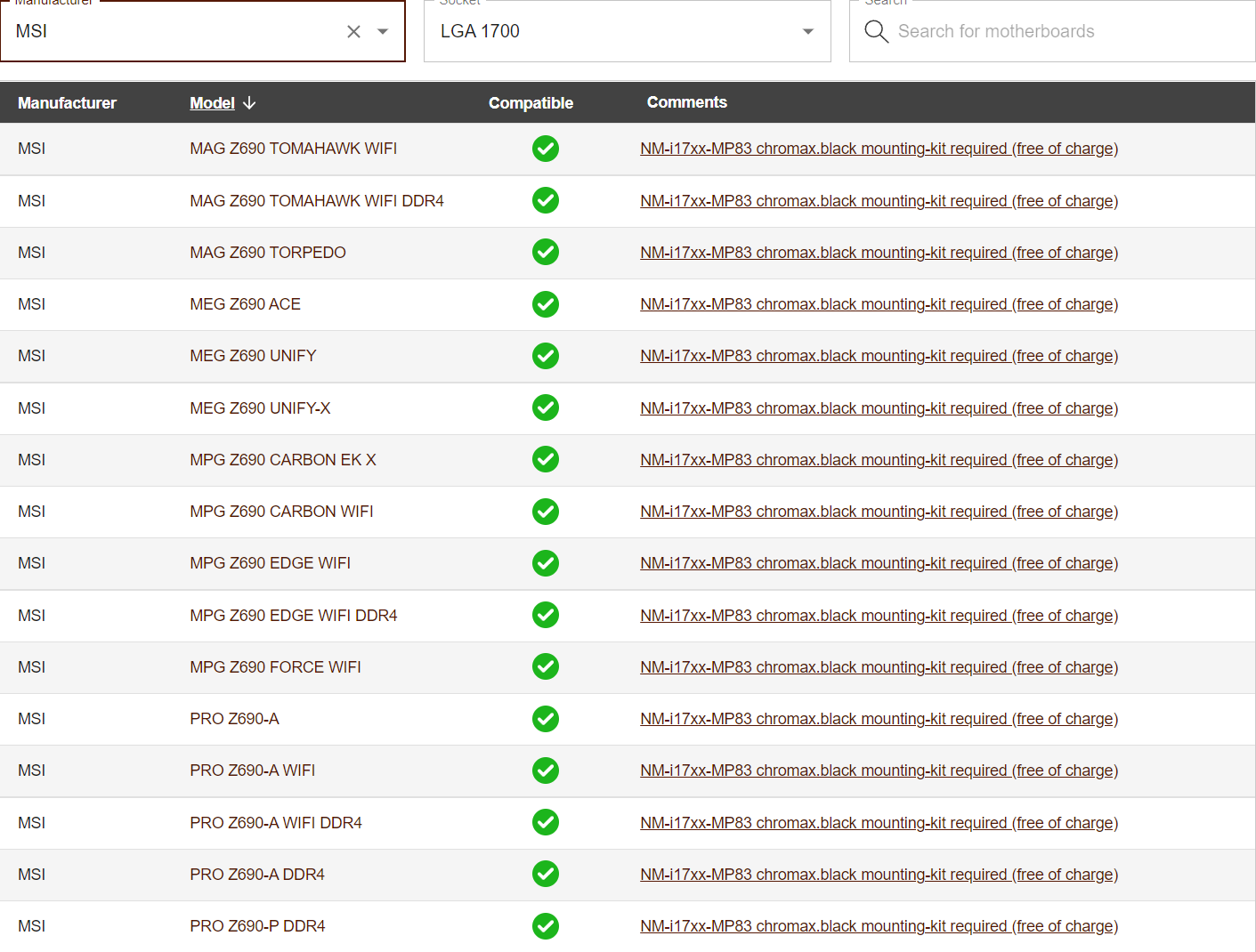Focus the Search for motherboards field

coord(1052,31)
